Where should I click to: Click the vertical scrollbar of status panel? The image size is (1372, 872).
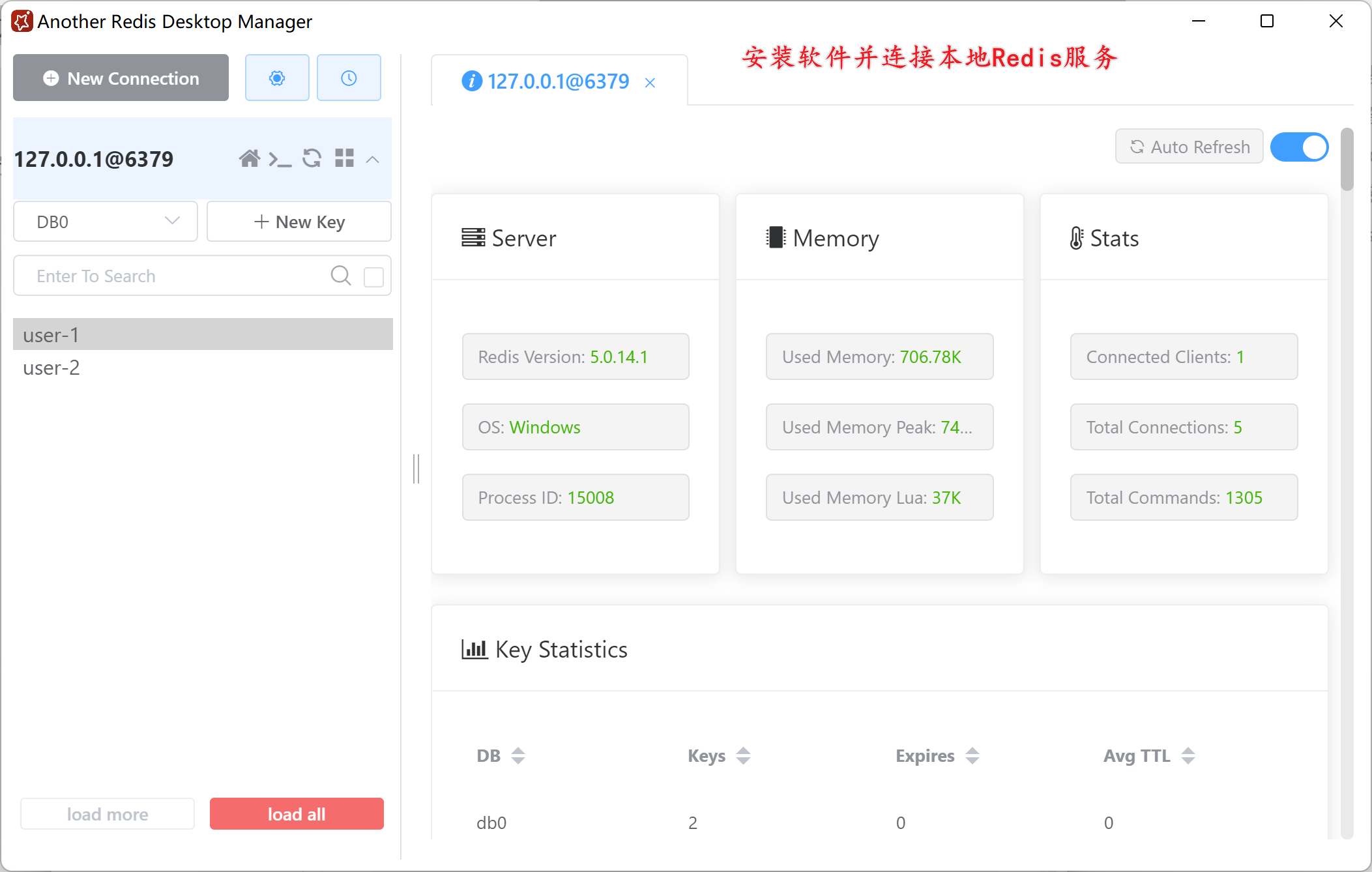point(1347,160)
